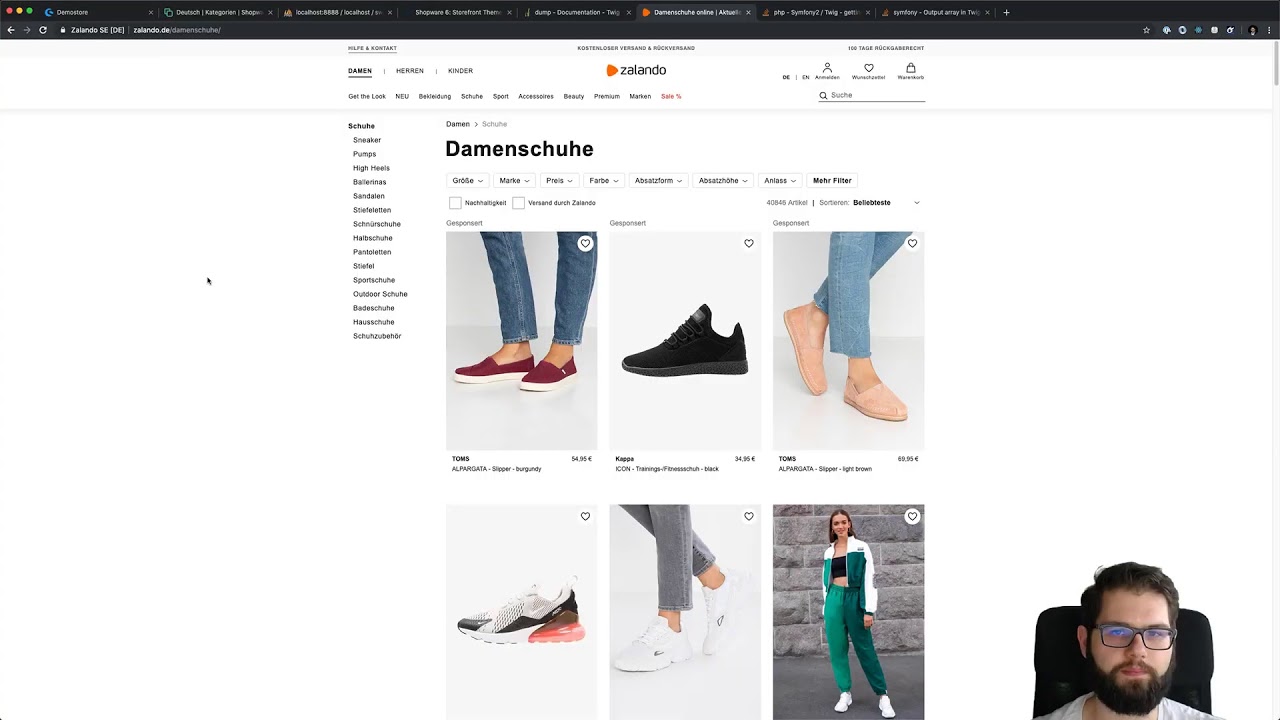1280x720 pixels.
Task: Open Get the Look menu
Action: click(367, 96)
